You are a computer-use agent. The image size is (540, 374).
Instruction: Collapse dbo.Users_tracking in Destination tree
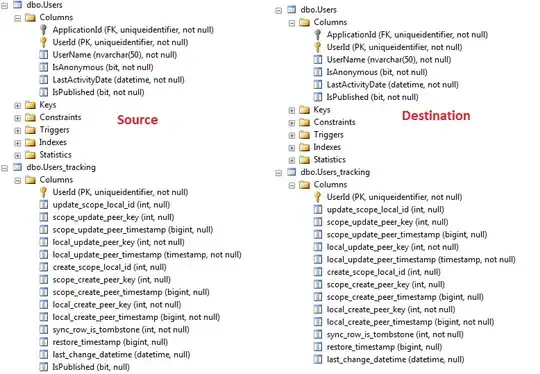tap(279, 173)
